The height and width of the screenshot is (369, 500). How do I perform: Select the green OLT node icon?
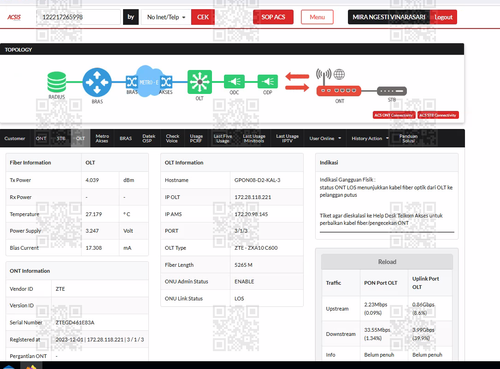coord(200,82)
